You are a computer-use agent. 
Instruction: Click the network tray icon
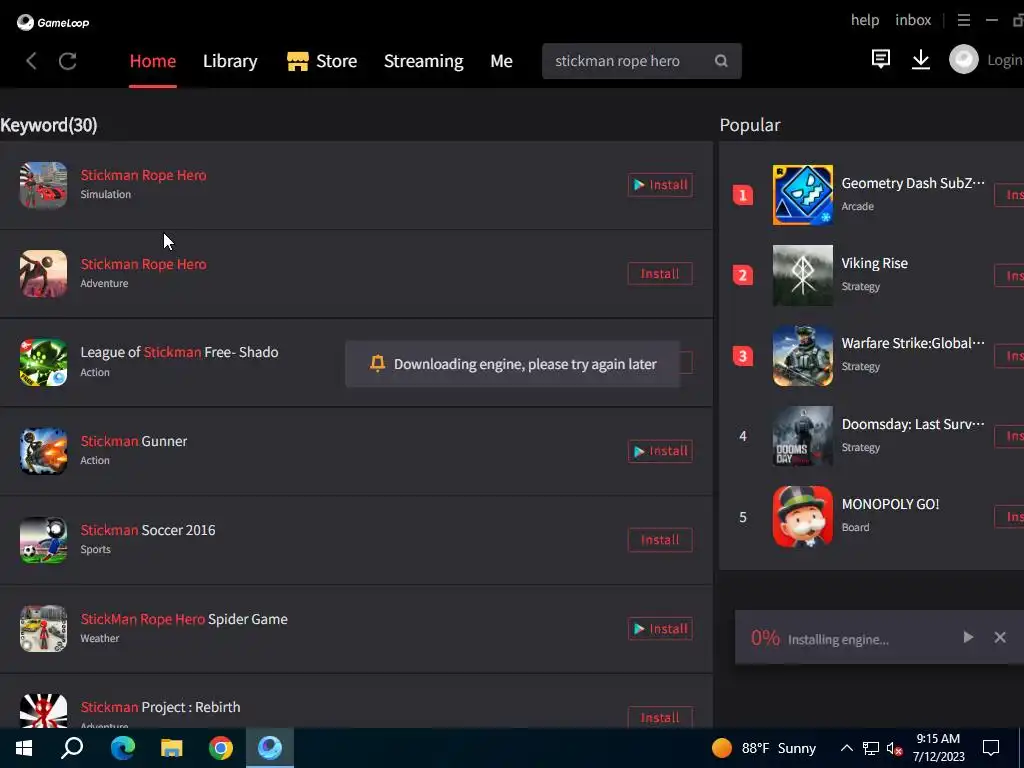click(x=871, y=748)
